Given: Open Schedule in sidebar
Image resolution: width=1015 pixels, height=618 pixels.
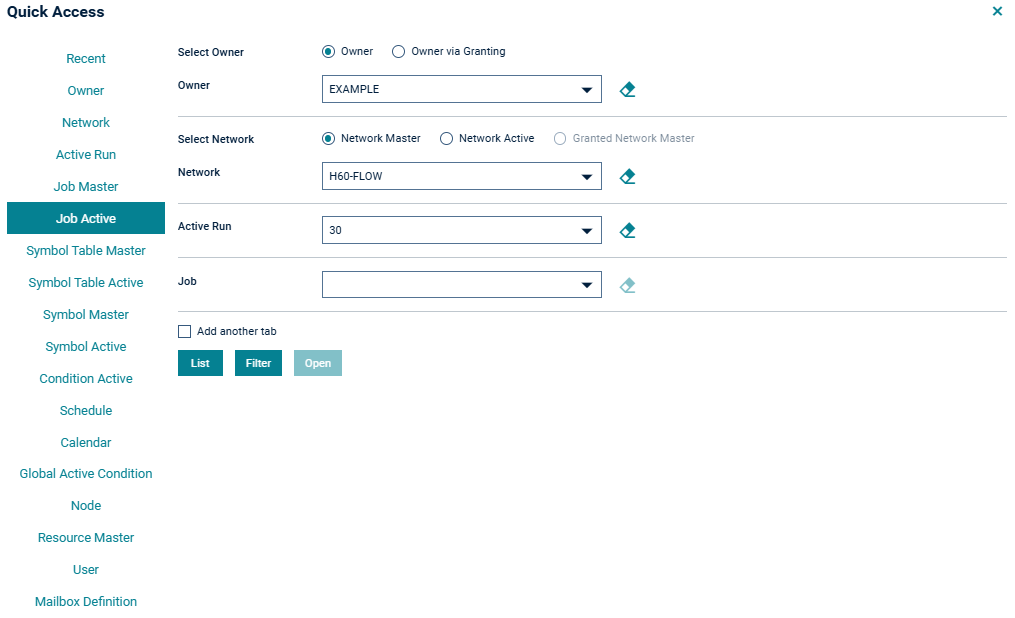Looking at the screenshot, I should click(x=85, y=410).
